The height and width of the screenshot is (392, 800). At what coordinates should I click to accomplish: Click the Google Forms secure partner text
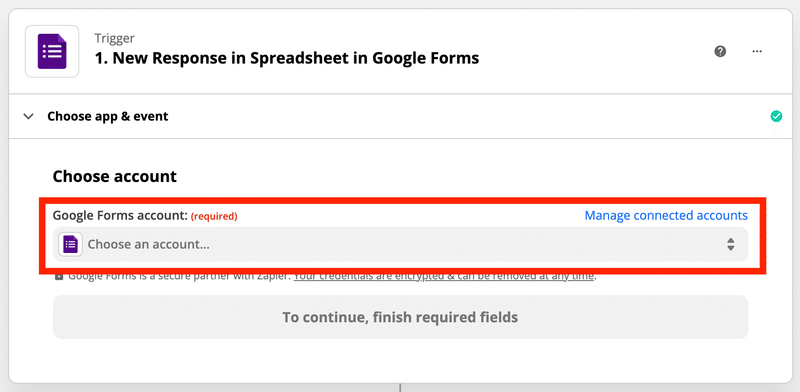tap(180, 276)
